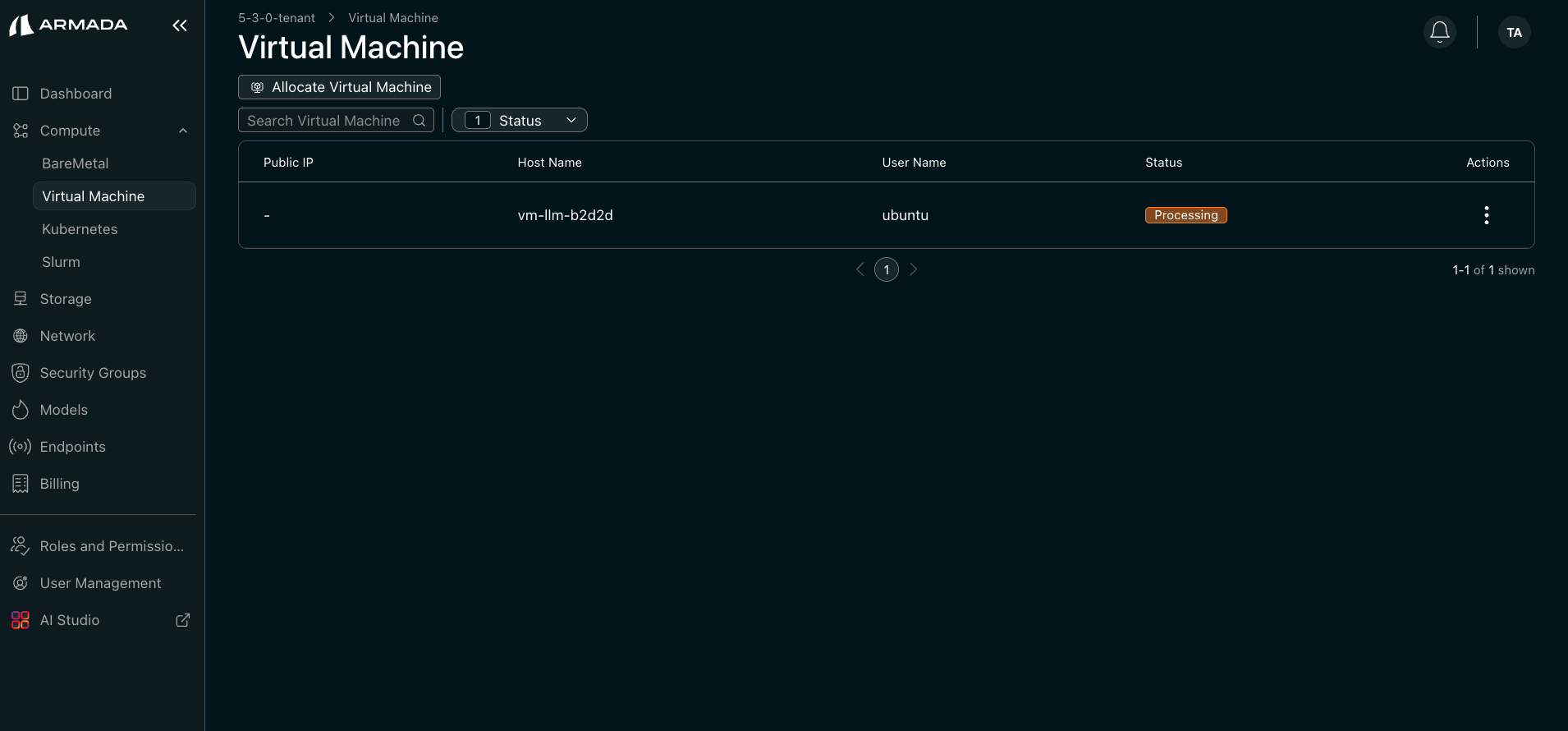Image resolution: width=1568 pixels, height=731 pixels.
Task: Open AI Studio external link icon
Action: [x=183, y=620]
